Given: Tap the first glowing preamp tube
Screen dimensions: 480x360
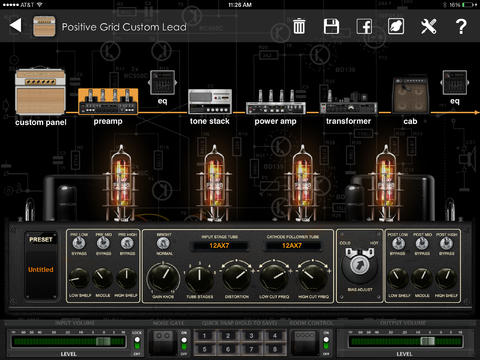Looking at the screenshot, I should click(x=121, y=183).
